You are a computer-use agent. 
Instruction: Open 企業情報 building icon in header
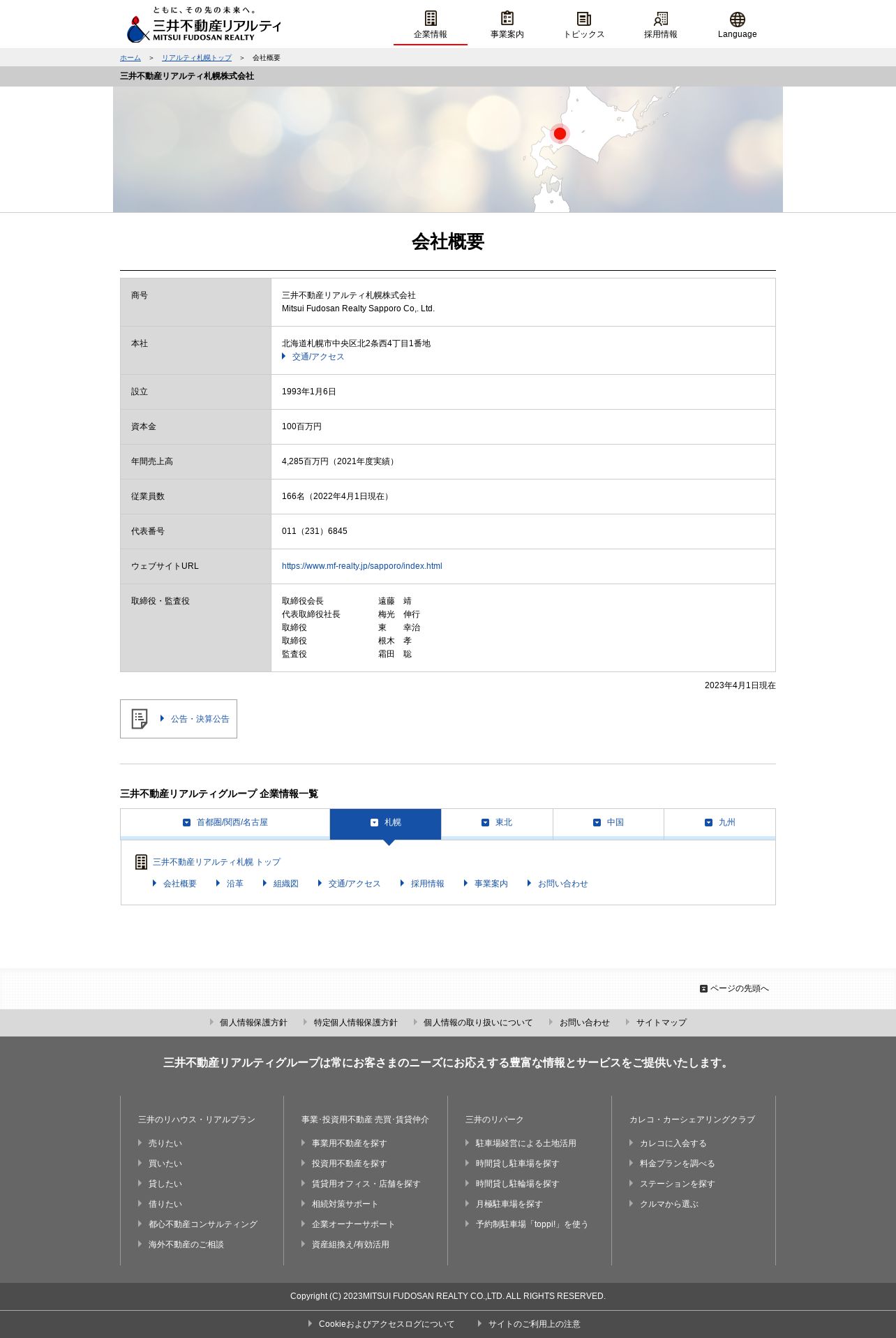[431, 19]
